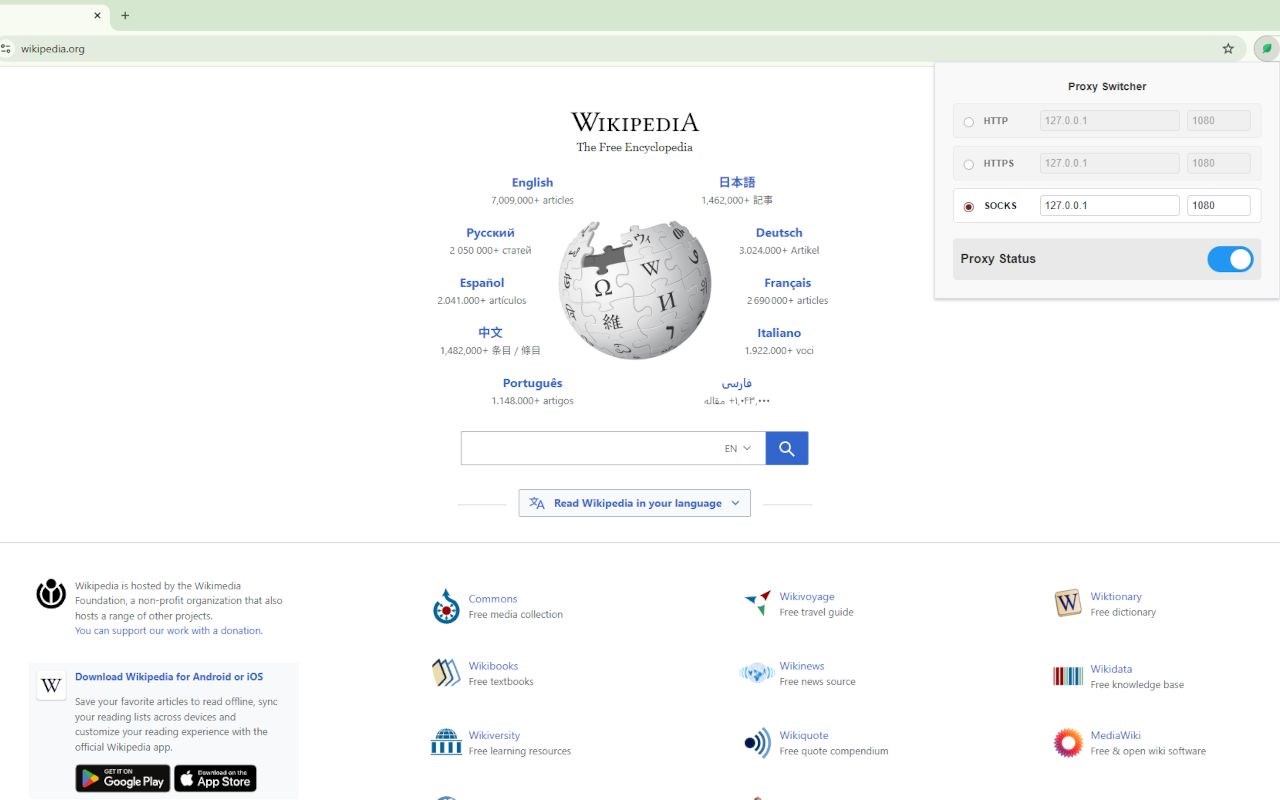Image resolution: width=1280 pixels, height=800 pixels.
Task: Open the Commons text link
Action: [493, 599]
